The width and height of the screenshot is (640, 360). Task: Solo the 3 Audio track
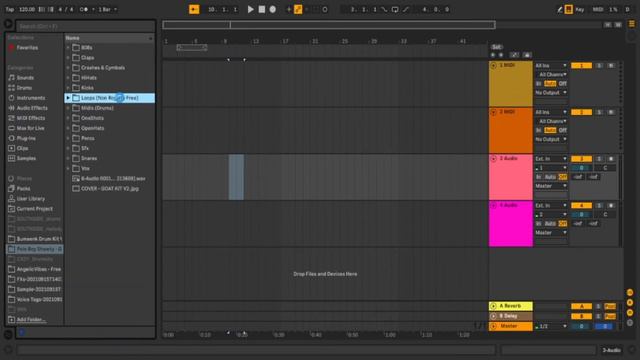click(599, 159)
